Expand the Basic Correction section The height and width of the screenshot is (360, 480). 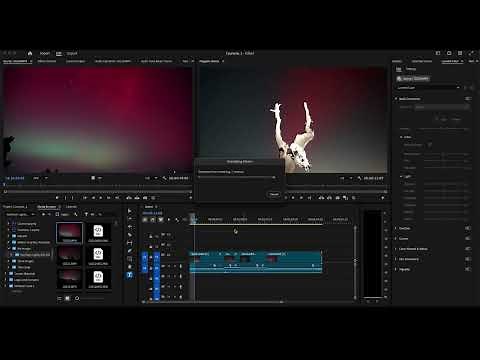pyautogui.click(x=396, y=99)
